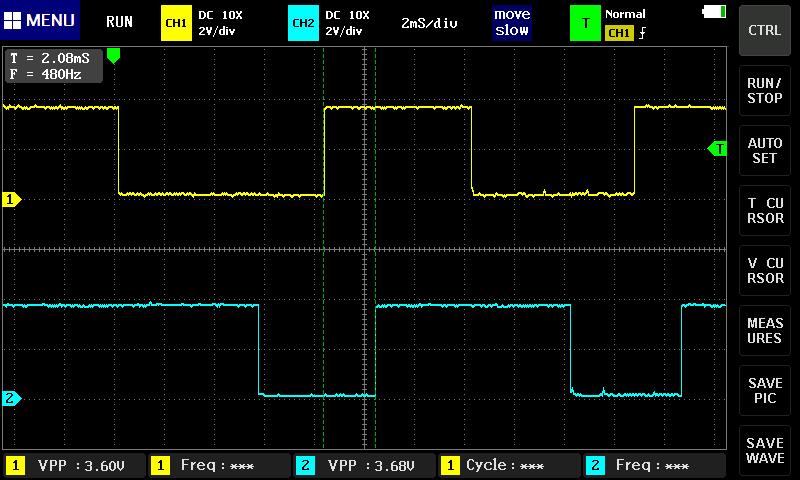This screenshot has height=480, width=800.
Task: Select the yellow CH1 channel box
Action: click(x=176, y=23)
